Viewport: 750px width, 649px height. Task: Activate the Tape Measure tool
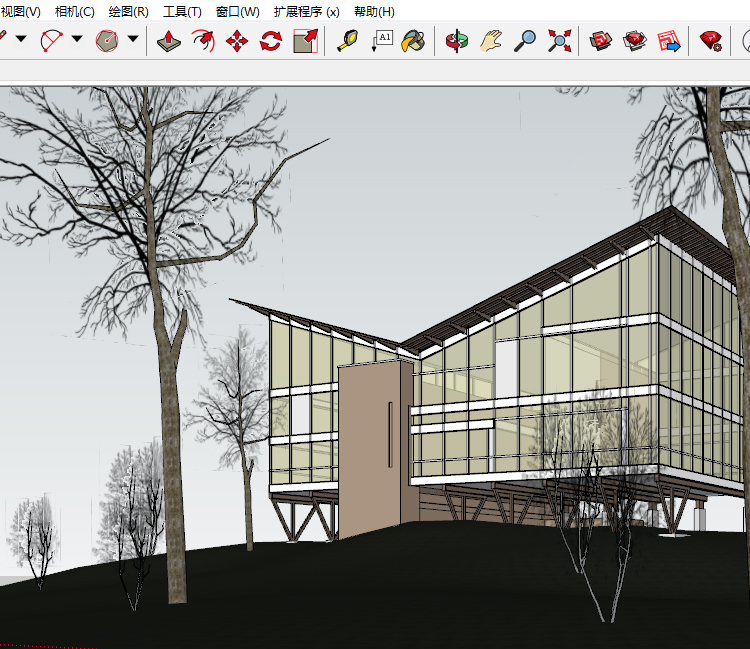click(348, 41)
